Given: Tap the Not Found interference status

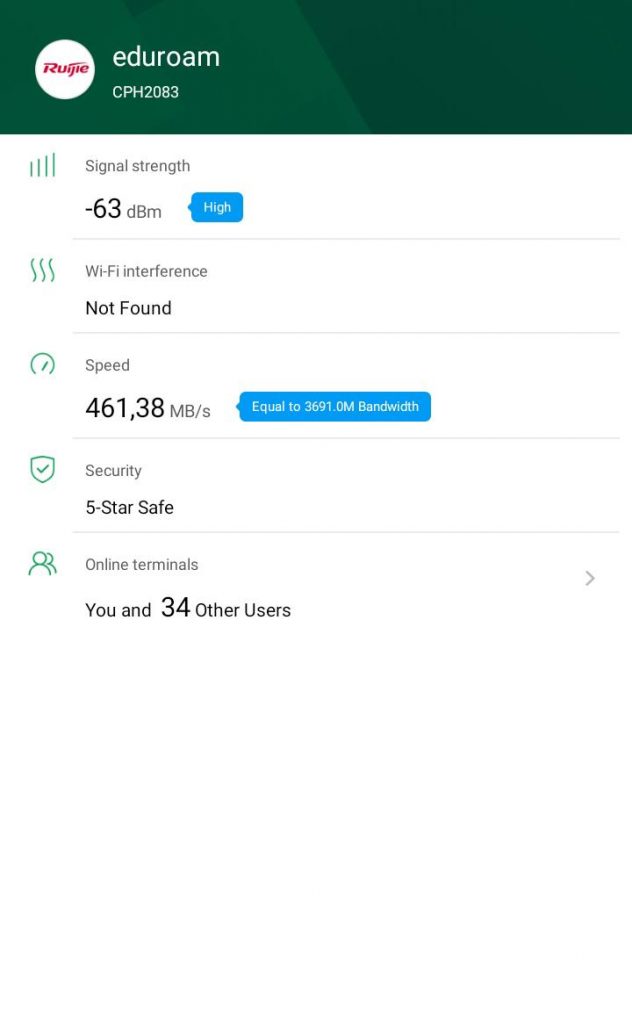Looking at the screenshot, I should coord(128,308).
